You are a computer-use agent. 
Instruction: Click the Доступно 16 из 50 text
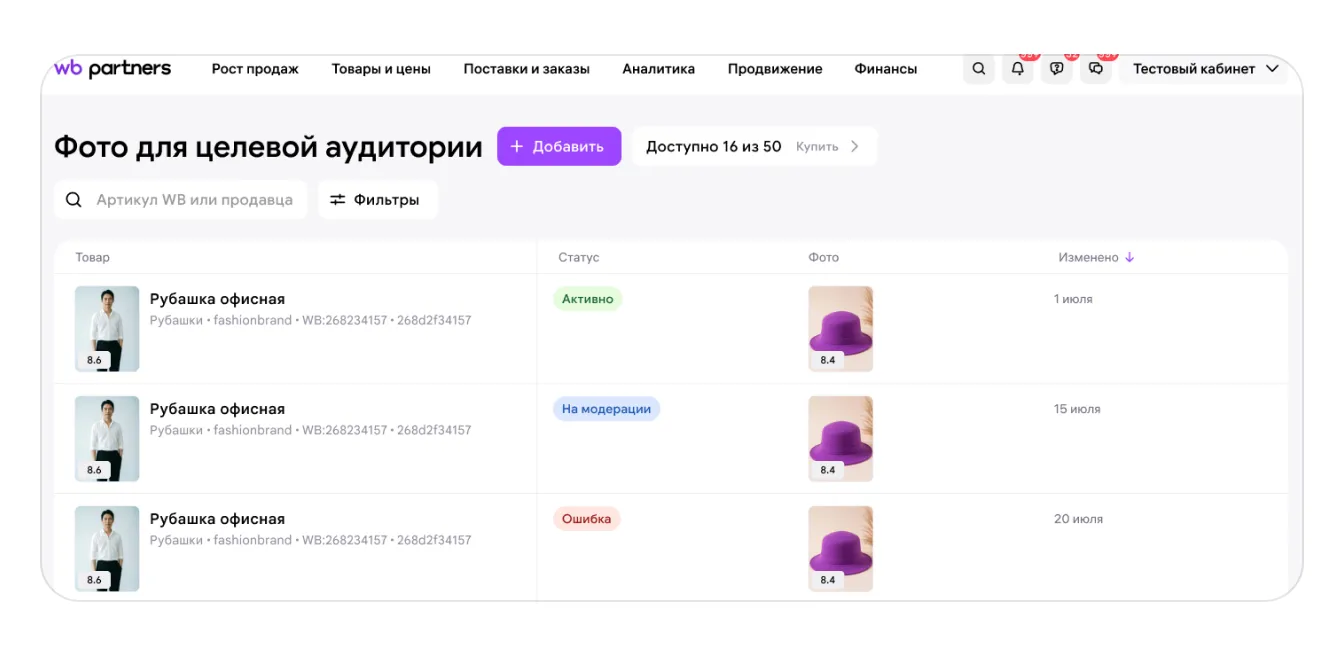[x=714, y=146]
